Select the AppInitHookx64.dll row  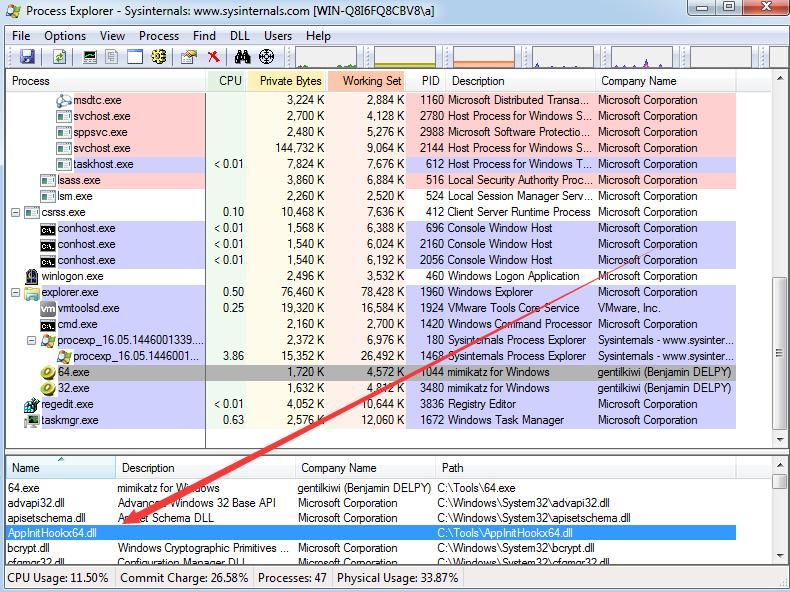click(x=371, y=533)
